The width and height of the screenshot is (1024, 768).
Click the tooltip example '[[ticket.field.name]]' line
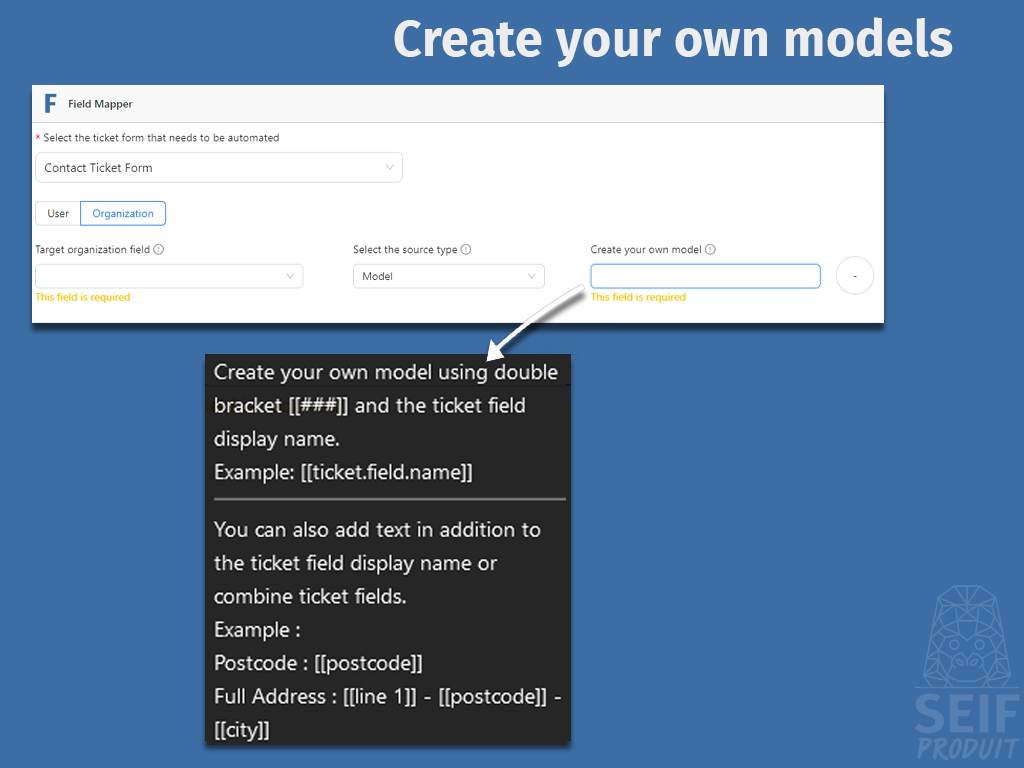tap(344, 472)
